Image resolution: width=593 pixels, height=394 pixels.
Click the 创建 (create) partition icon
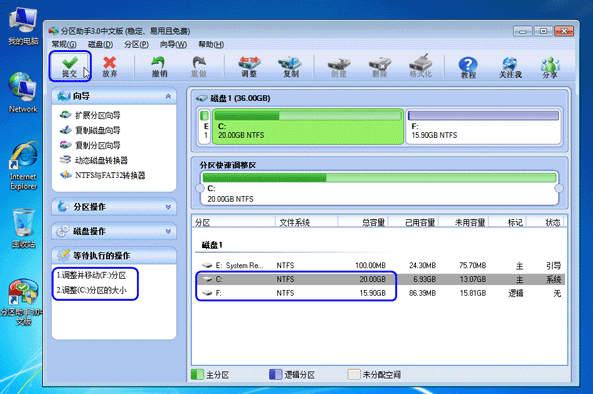[338, 67]
